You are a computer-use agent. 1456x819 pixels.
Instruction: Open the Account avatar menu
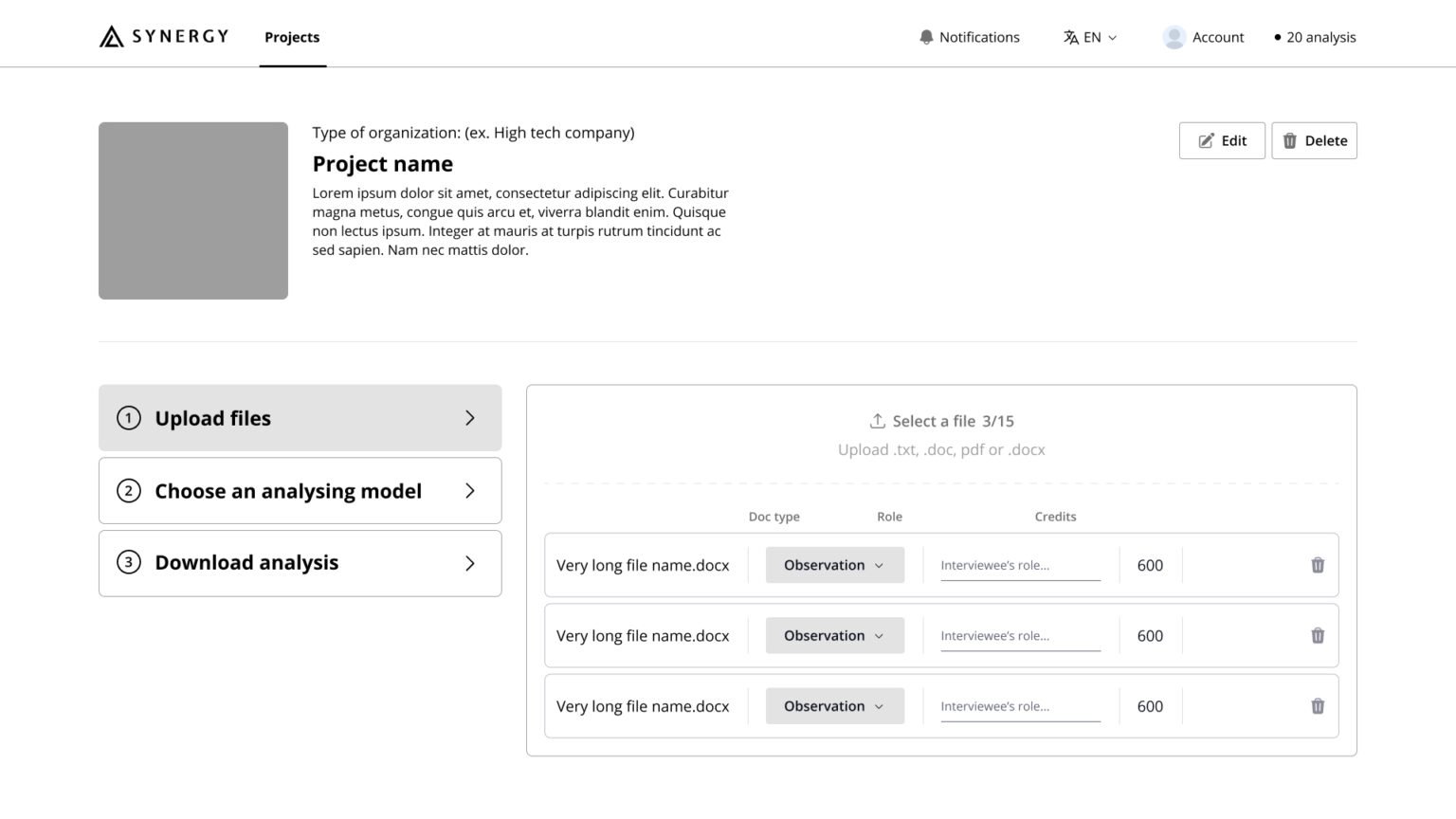coord(1174,37)
